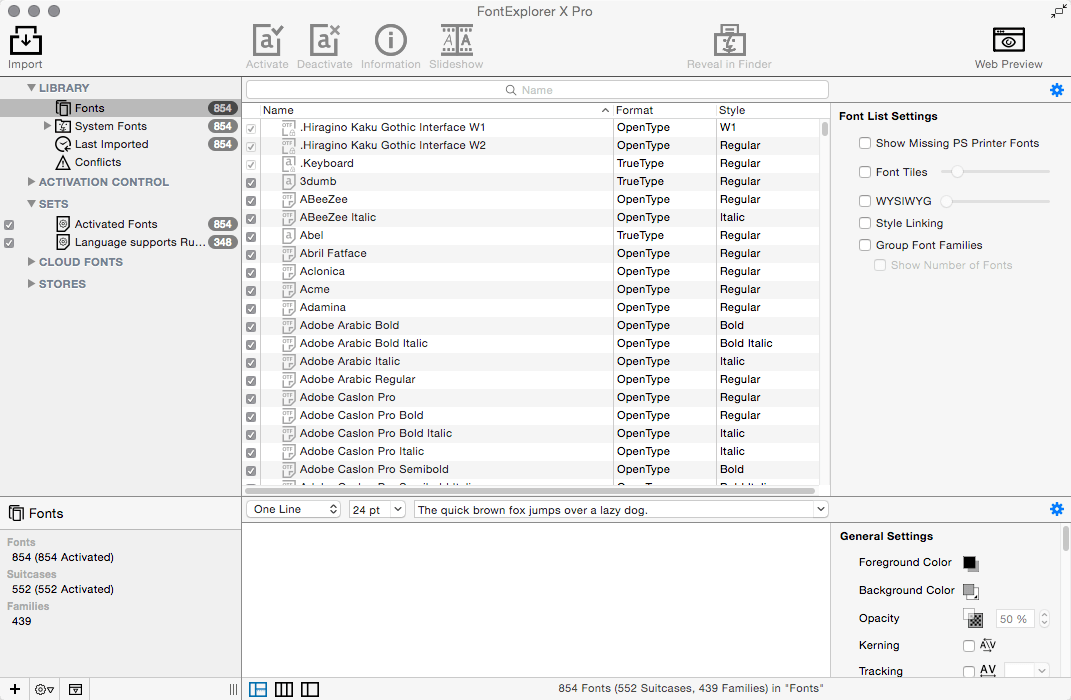Toggle activation checkbox for Acme

point(251,290)
